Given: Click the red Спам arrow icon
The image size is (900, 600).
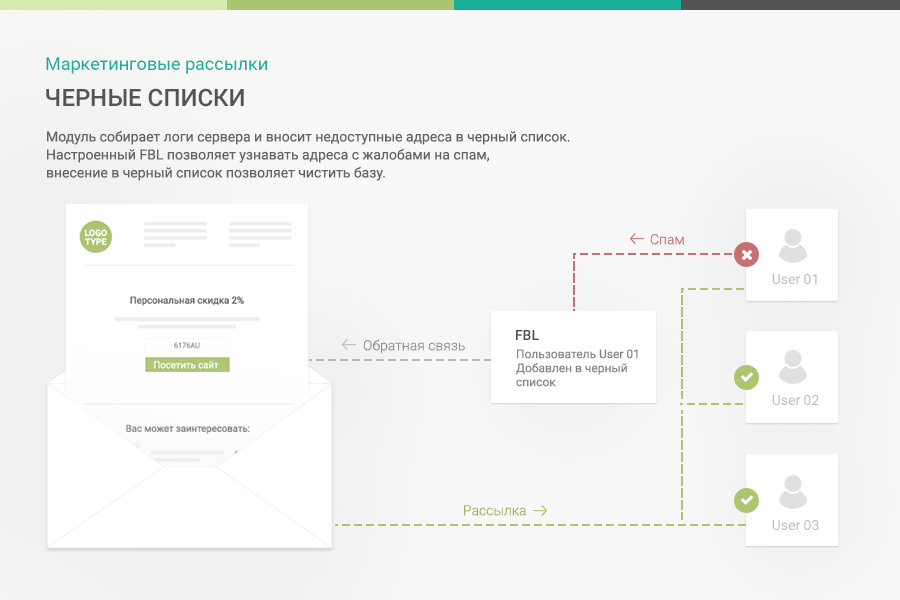Looking at the screenshot, I should (x=635, y=239).
